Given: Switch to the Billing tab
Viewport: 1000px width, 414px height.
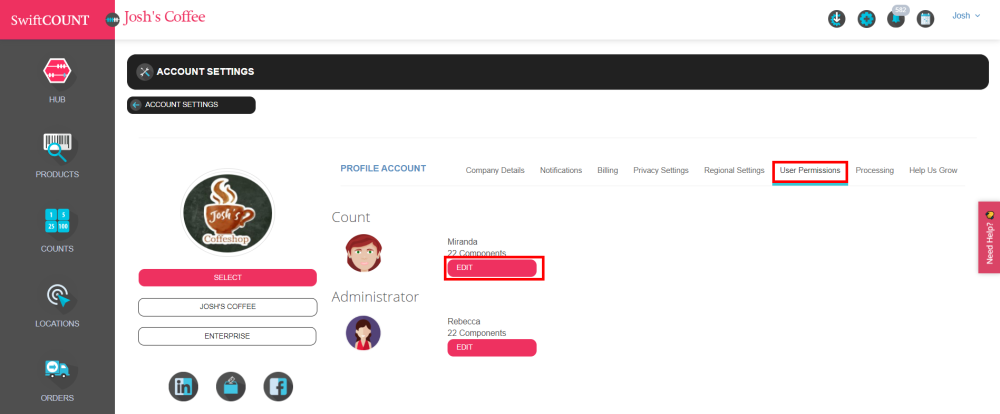Looking at the screenshot, I should (608, 171).
